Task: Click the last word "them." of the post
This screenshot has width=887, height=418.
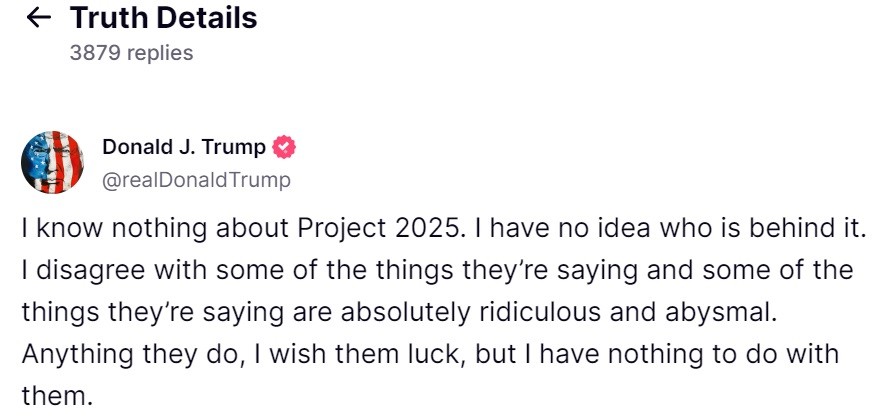Action: pos(56,395)
